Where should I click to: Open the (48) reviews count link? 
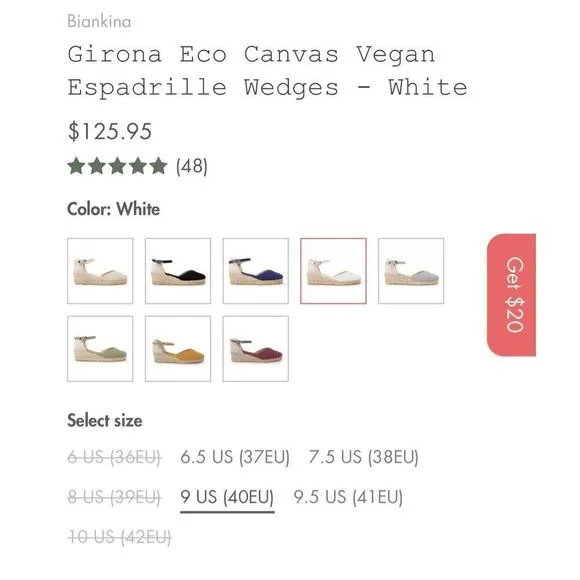click(x=192, y=166)
